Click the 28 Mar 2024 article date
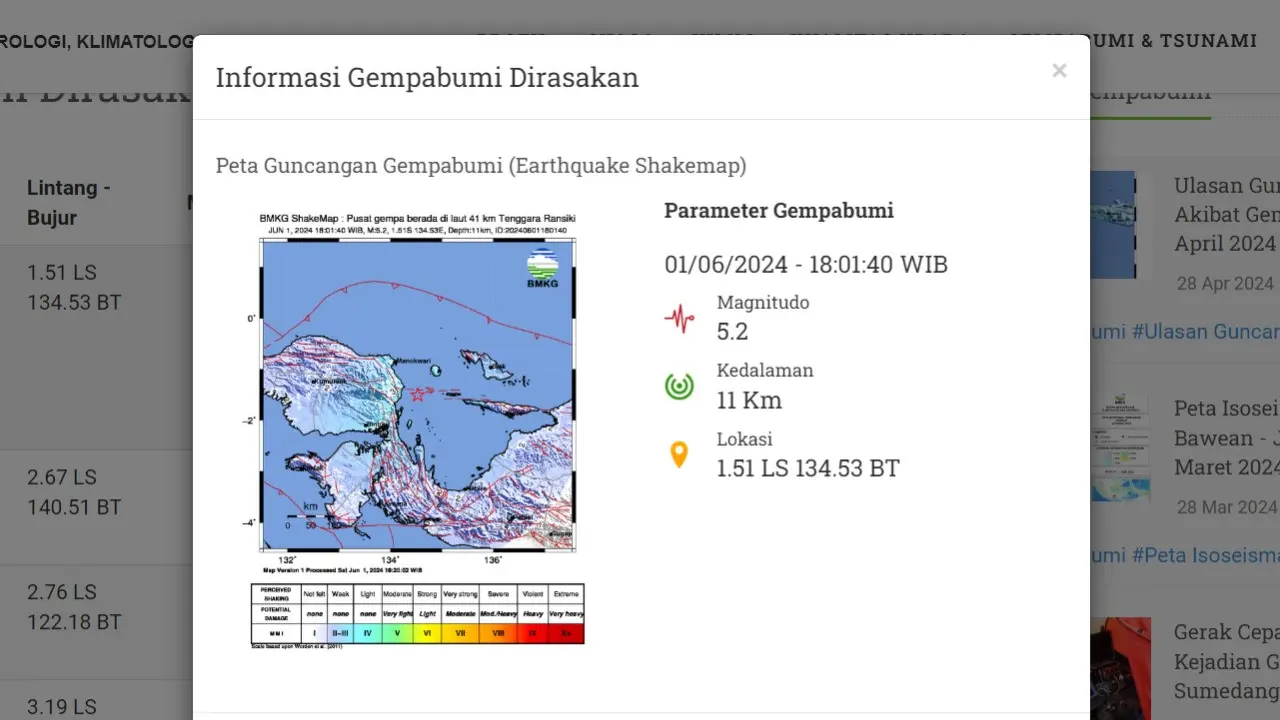The height and width of the screenshot is (720, 1280). coord(1225,507)
